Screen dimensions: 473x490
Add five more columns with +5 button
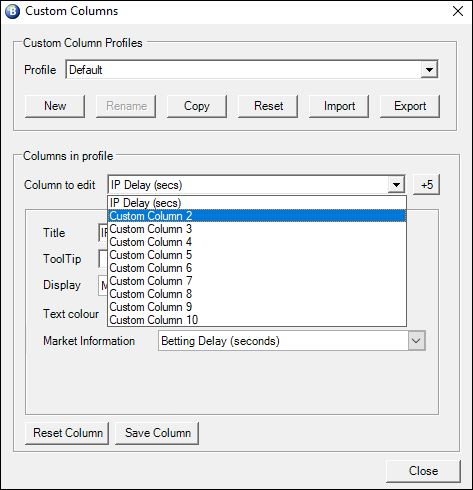click(x=427, y=185)
